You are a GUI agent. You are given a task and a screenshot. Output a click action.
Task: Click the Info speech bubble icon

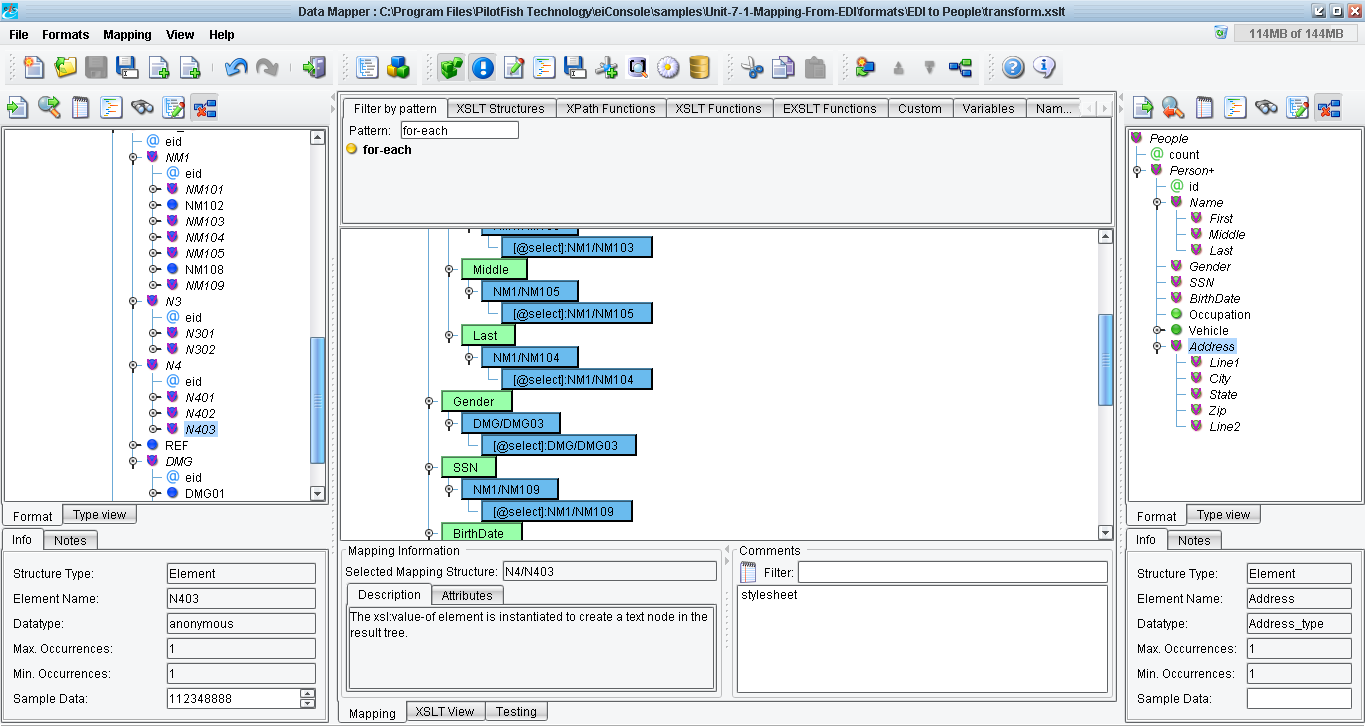click(x=1044, y=67)
